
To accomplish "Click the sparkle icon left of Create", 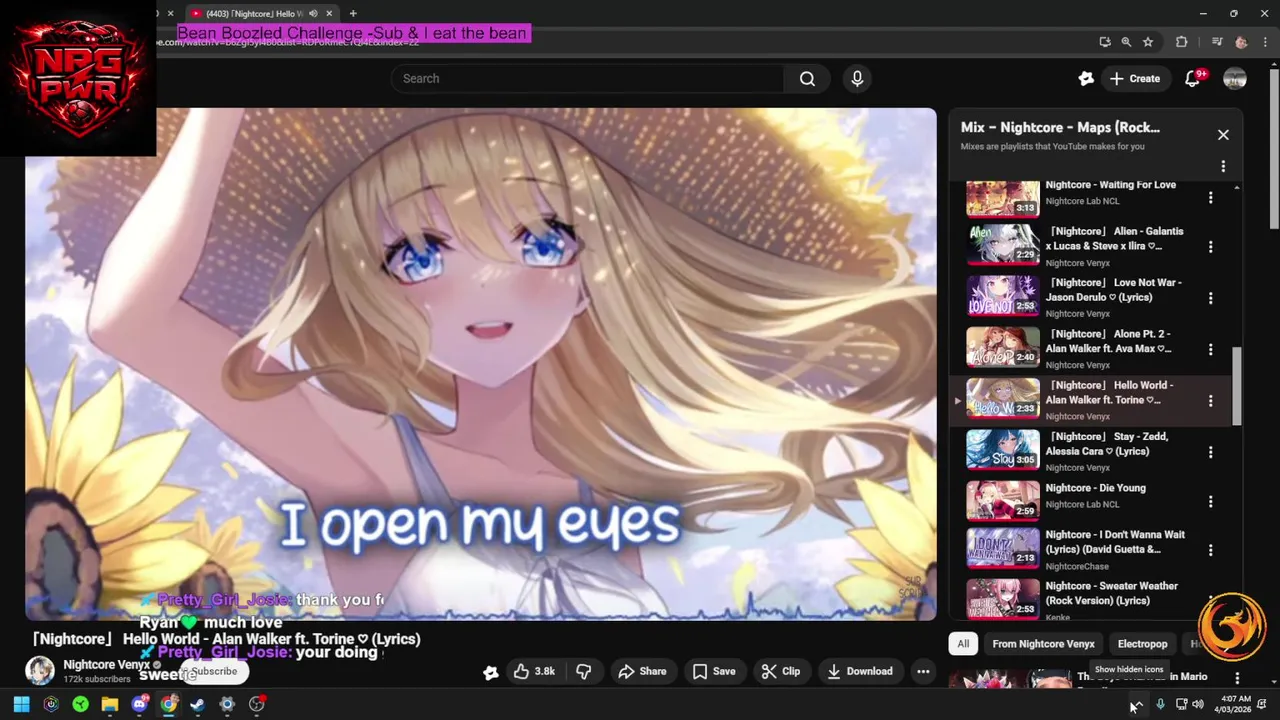I will [1086, 79].
